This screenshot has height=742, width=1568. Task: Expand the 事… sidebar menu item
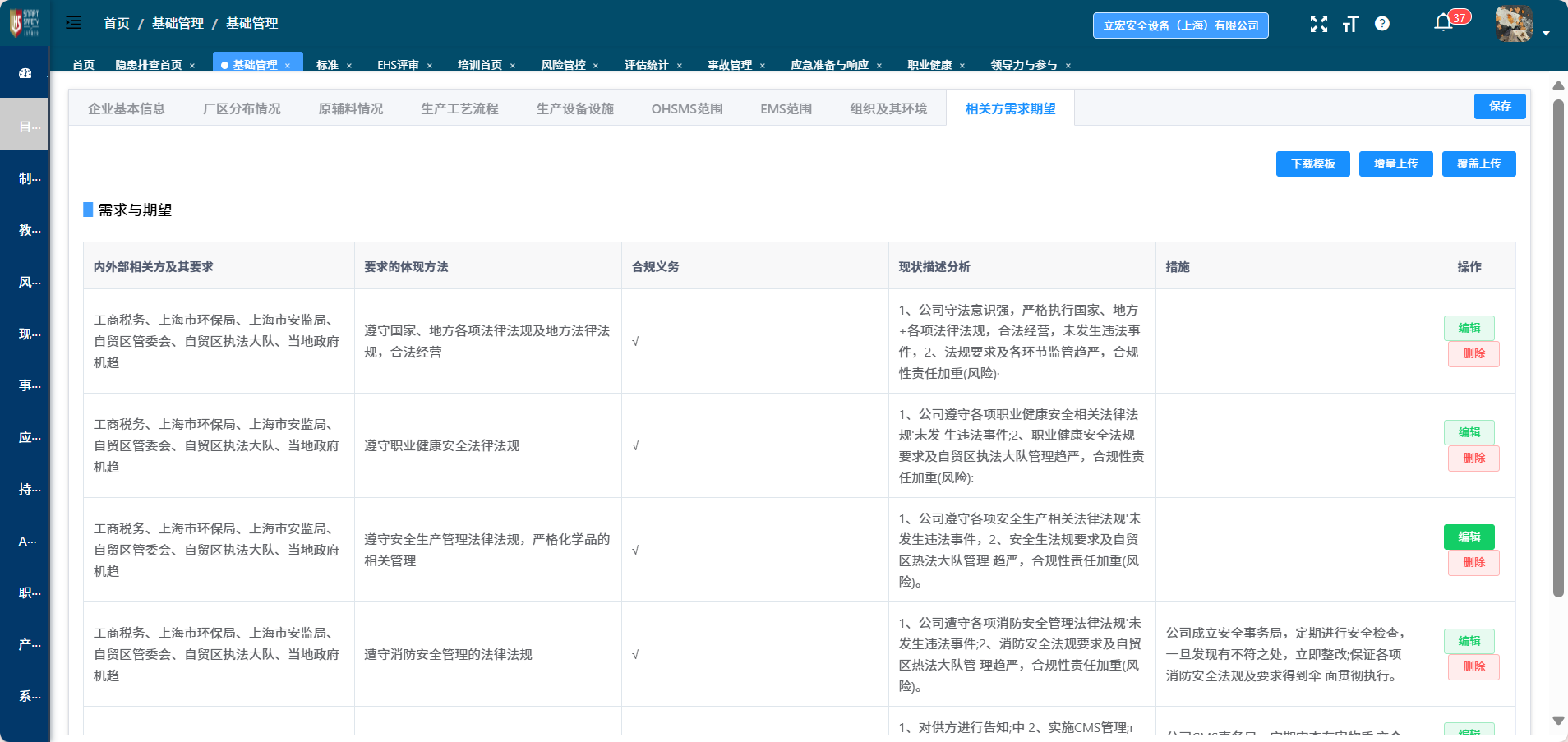point(25,385)
